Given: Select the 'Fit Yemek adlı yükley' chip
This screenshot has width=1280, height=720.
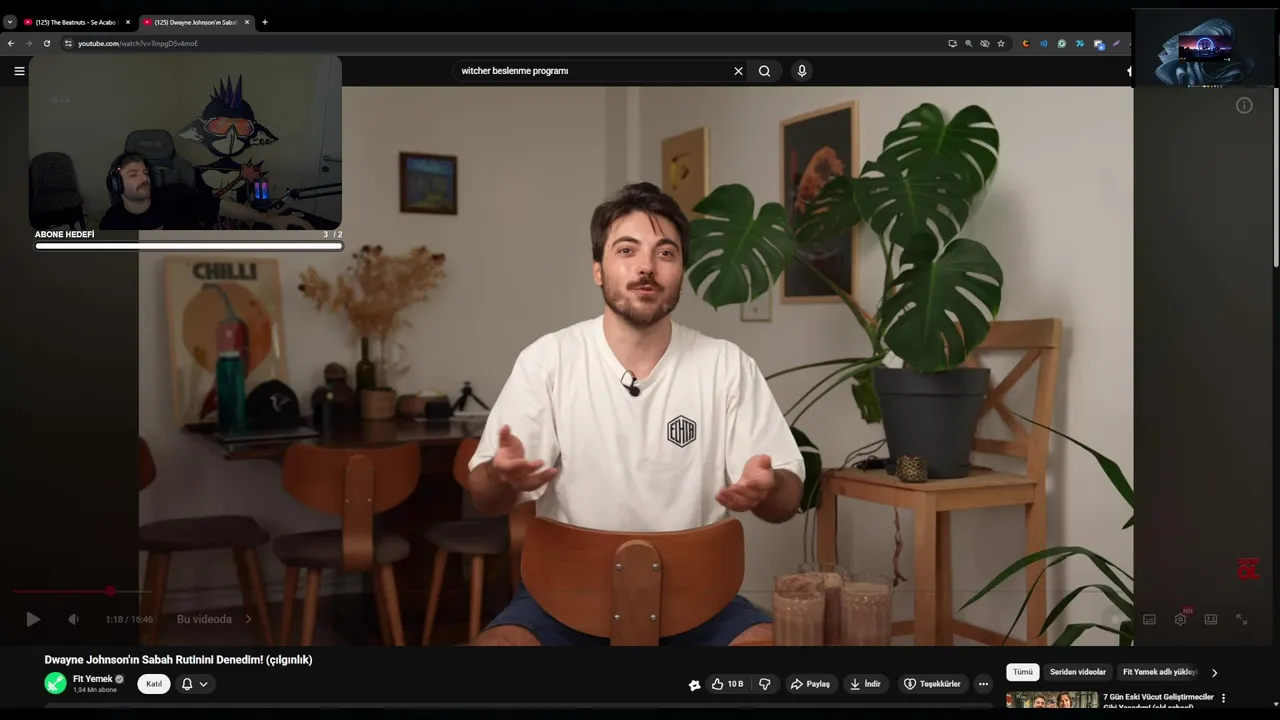Looking at the screenshot, I should coord(1160,672).
